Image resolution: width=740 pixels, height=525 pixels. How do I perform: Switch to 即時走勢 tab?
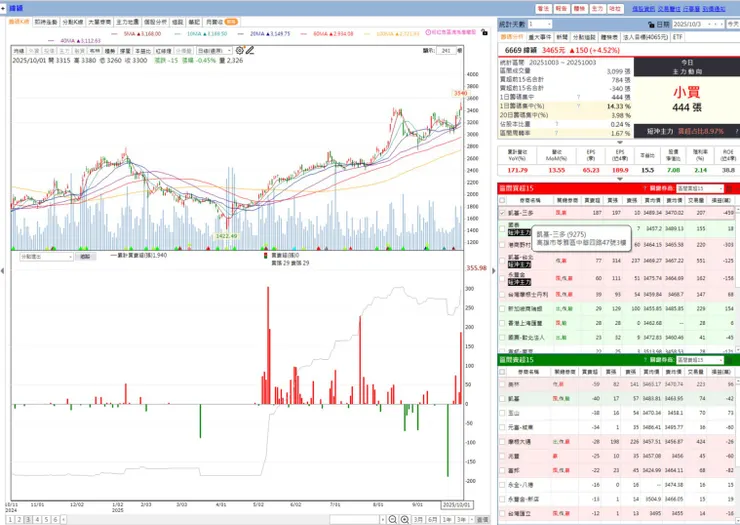coord(46,22)
